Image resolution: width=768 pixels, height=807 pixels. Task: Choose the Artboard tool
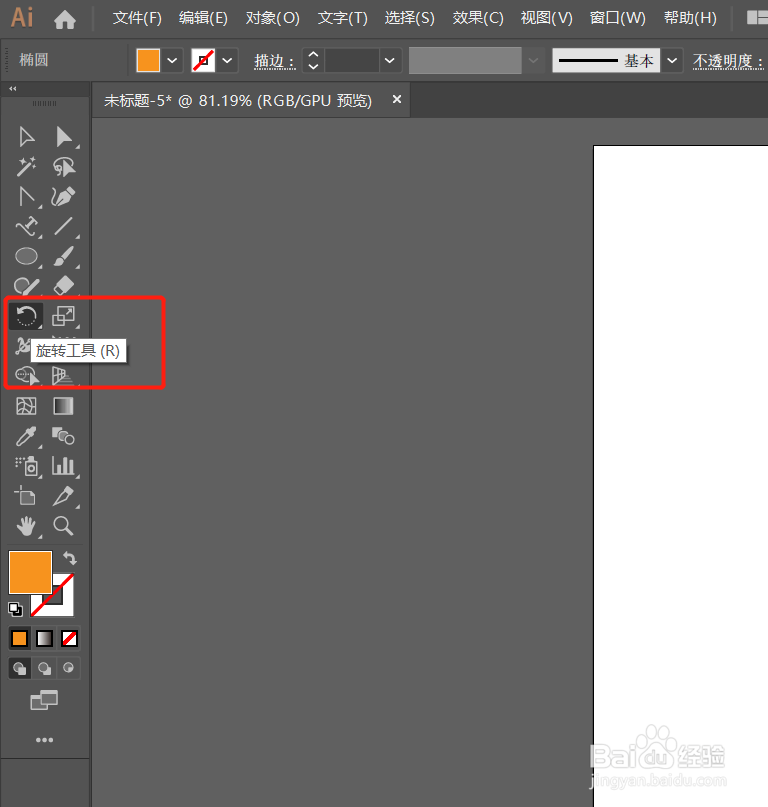point(25,496)
